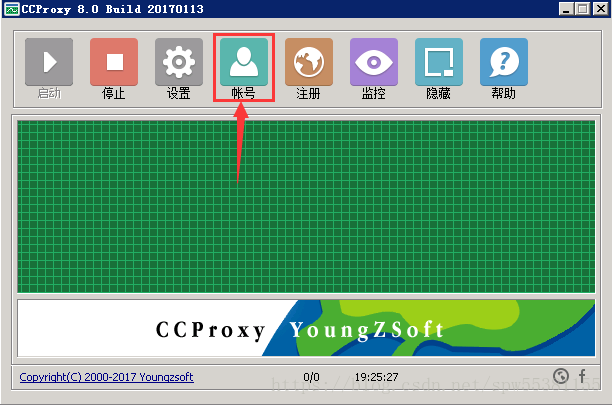Click the CCProxy title bar app icon

[12, 9]
